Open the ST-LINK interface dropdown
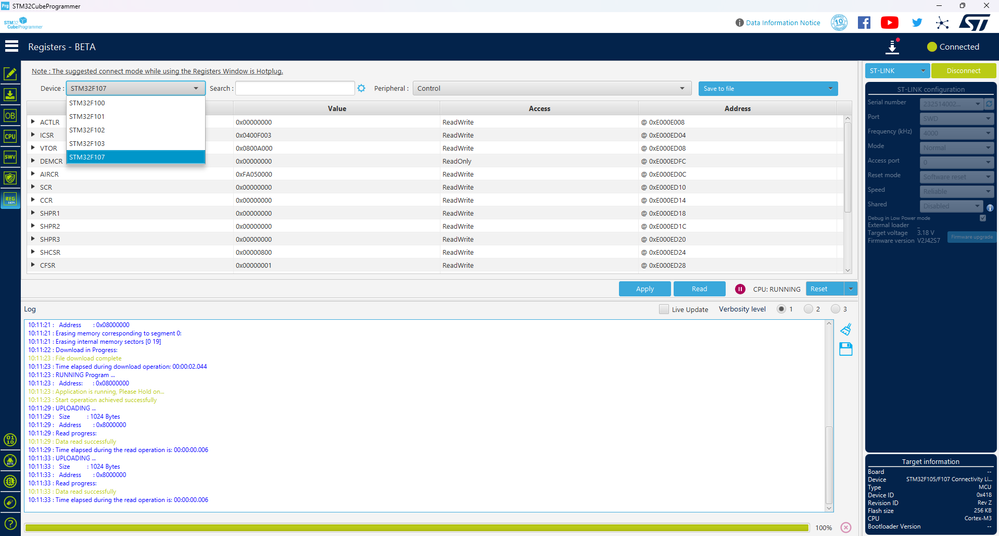 pyautogui.click(x=896, y=70)
